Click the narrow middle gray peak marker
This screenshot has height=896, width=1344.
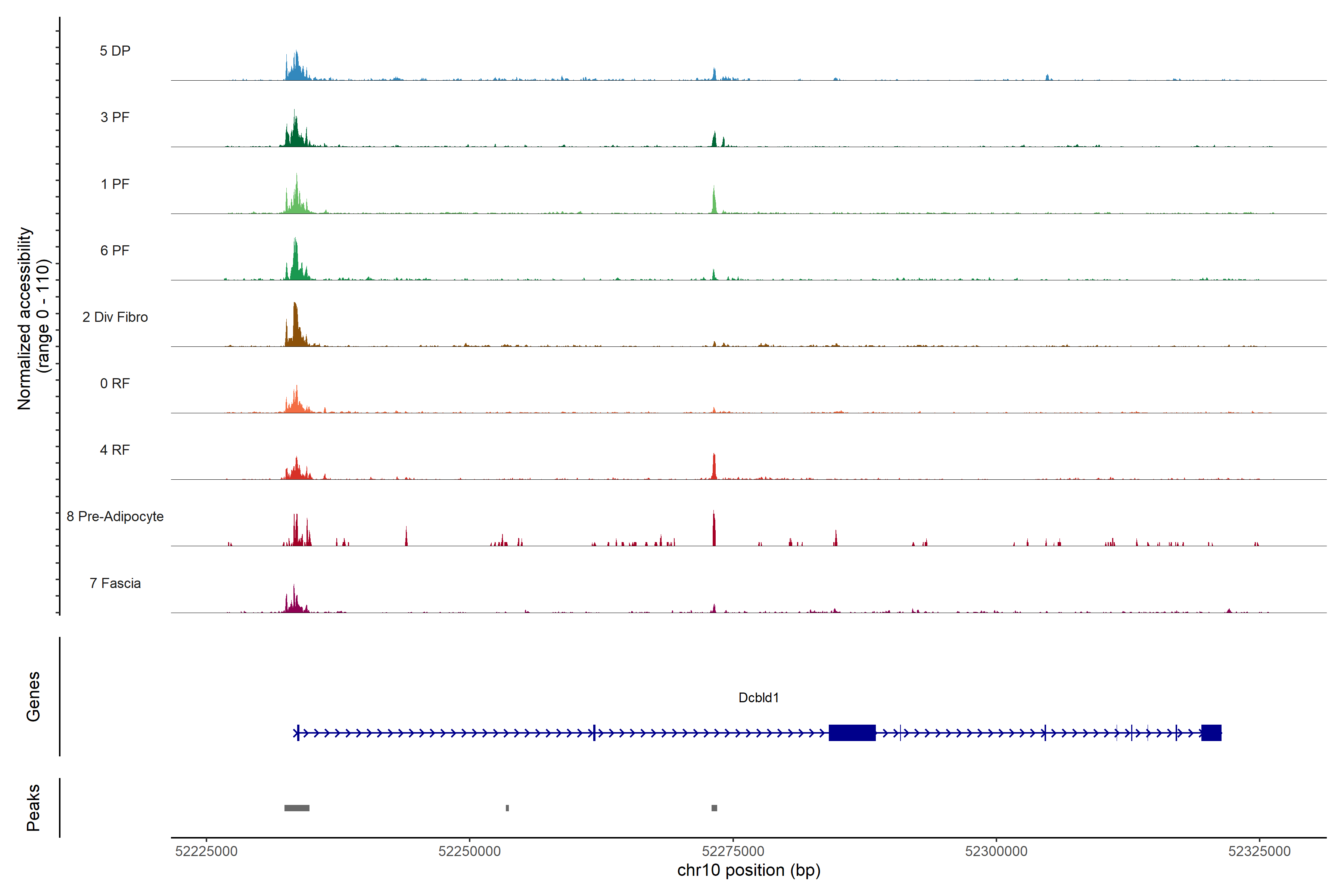pos(507,808)
